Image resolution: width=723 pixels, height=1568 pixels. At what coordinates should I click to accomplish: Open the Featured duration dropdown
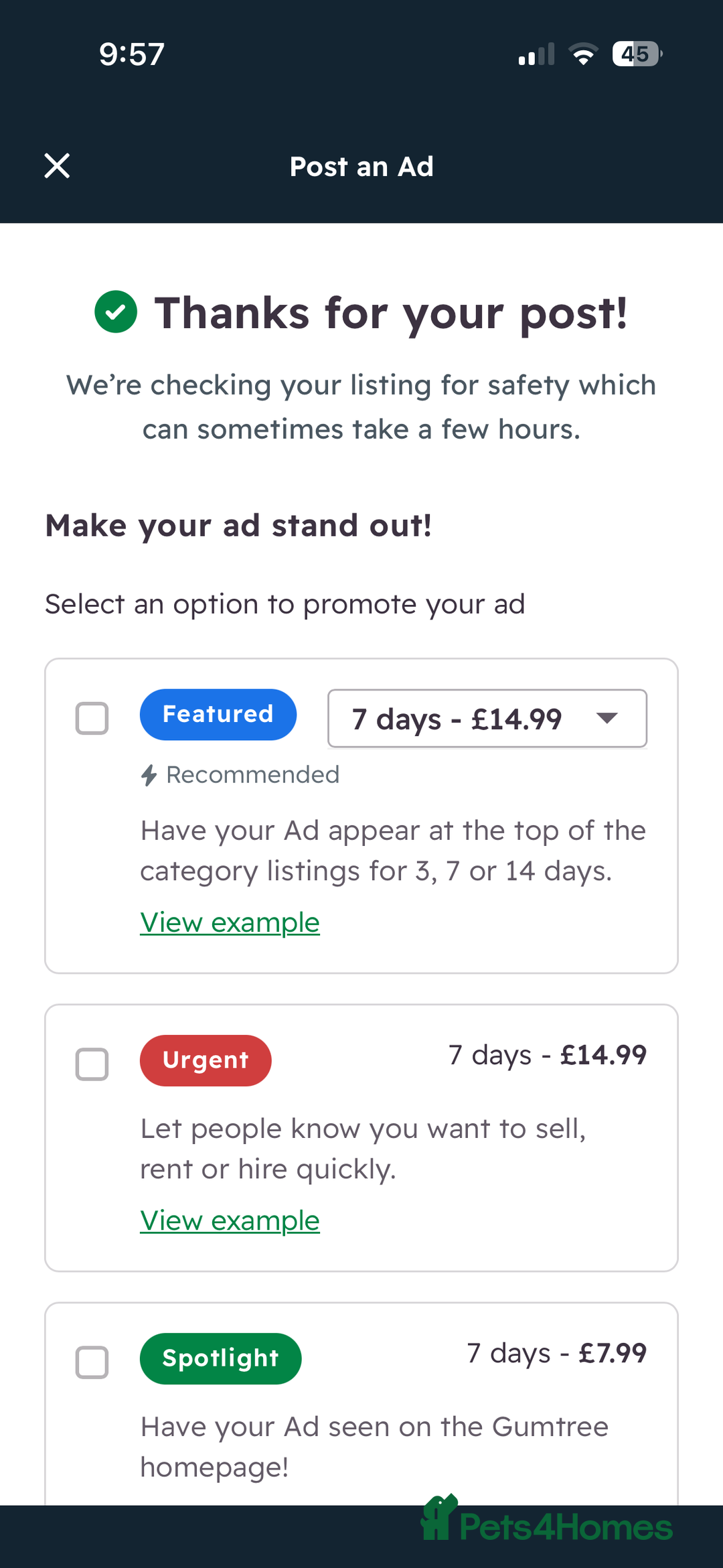click(x=487, y=719)
